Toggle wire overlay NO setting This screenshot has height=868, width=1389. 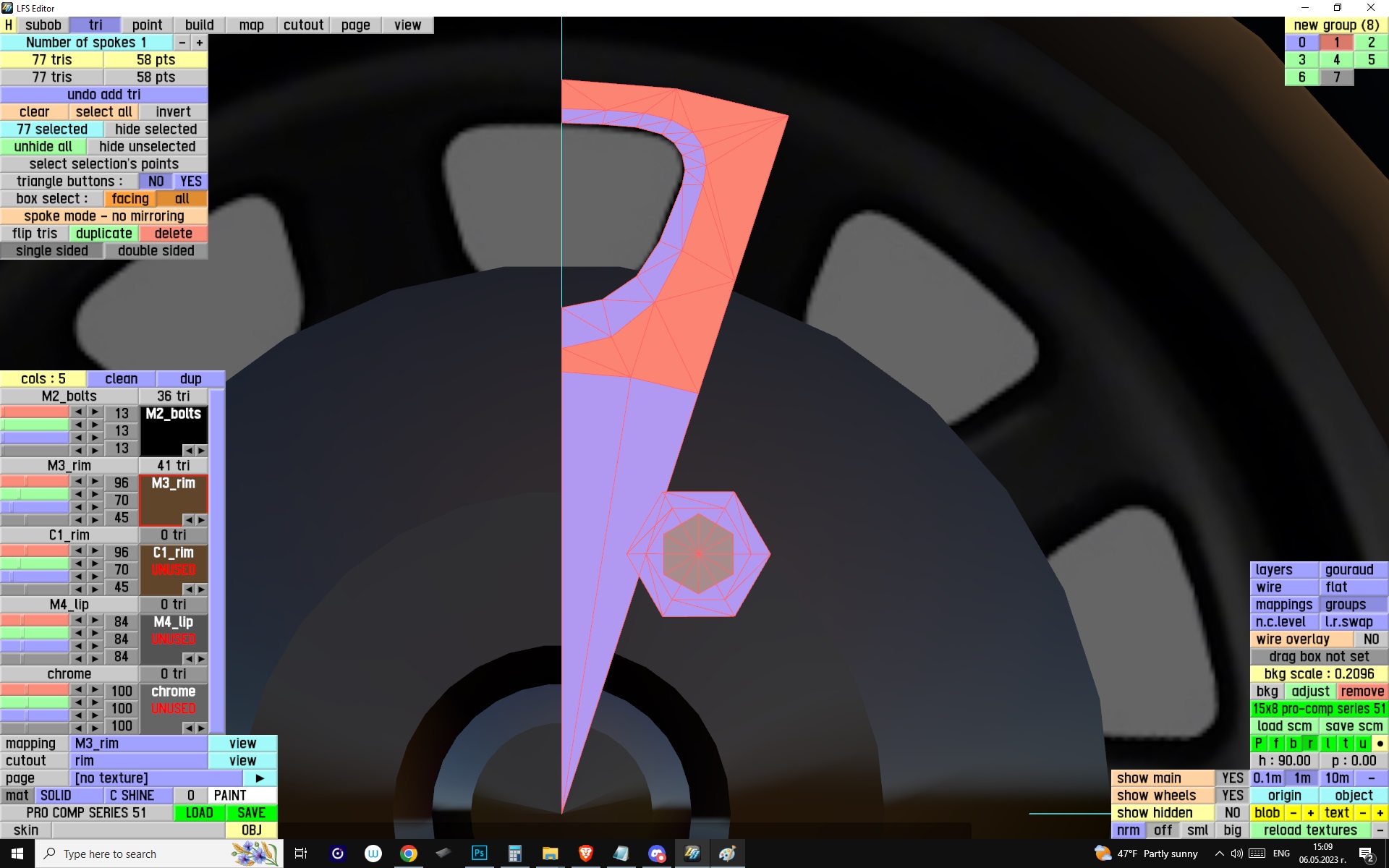coord(1370,639)
